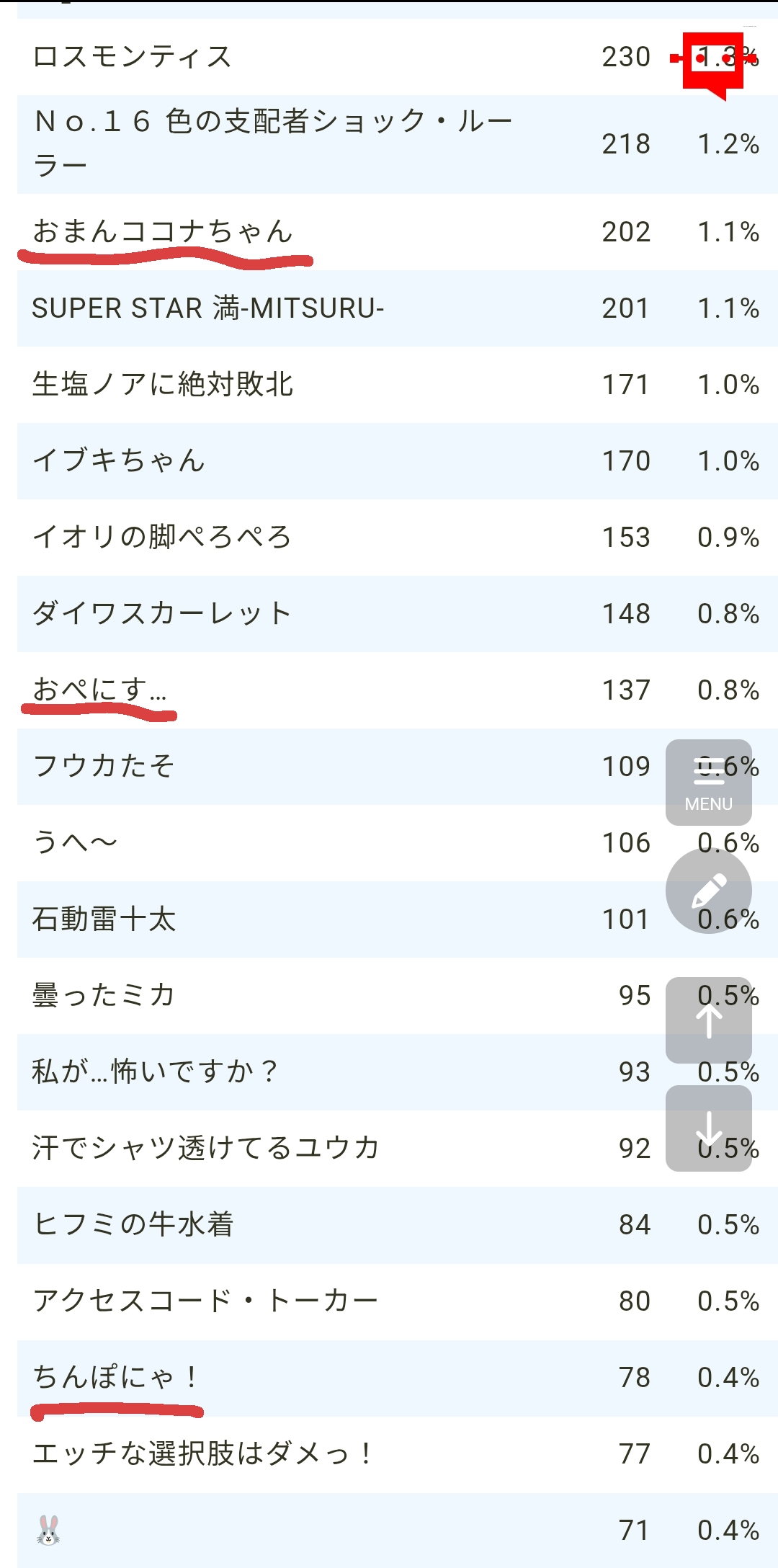Image resolution: width=778 pixels, height=1568 pixels.
Task: Open the floating MENU button
Action: tap(708, 783)
